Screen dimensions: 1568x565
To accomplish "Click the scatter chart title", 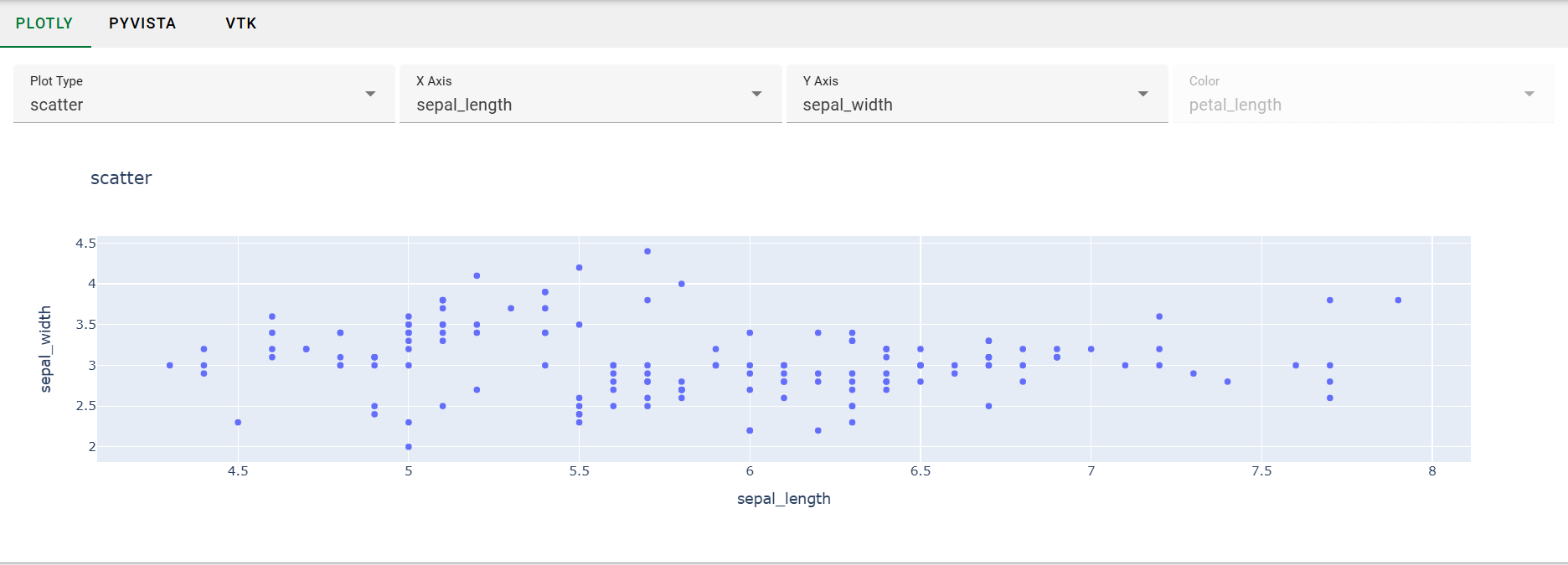I will (121, 177).
